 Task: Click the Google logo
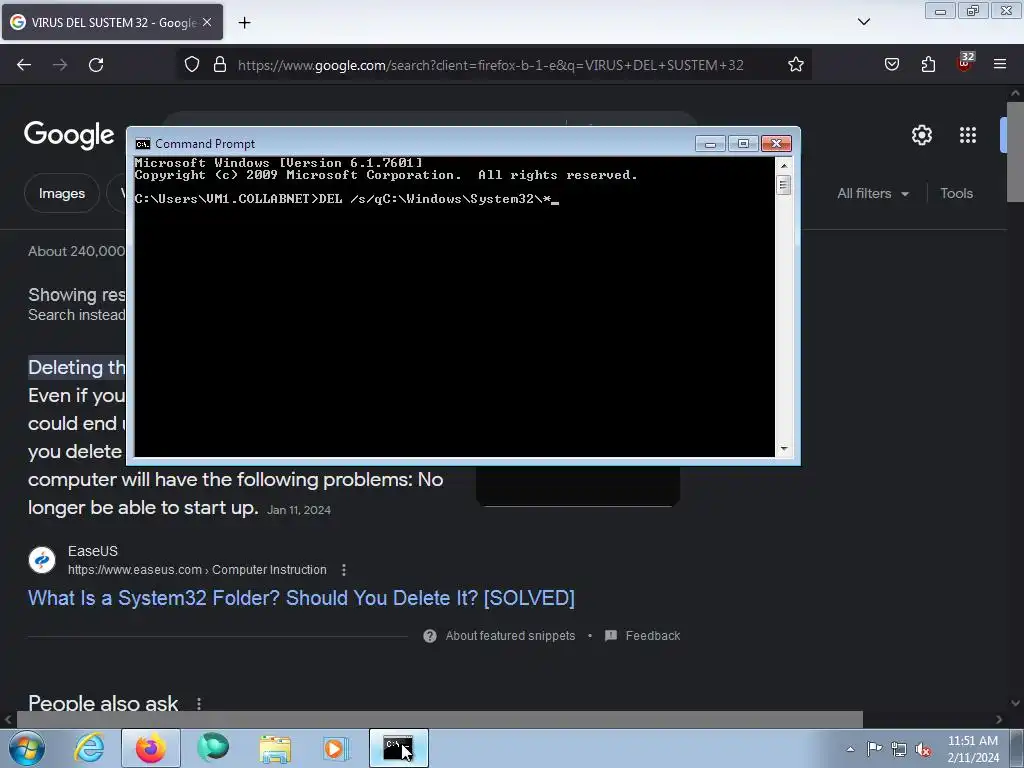point(69,135)
